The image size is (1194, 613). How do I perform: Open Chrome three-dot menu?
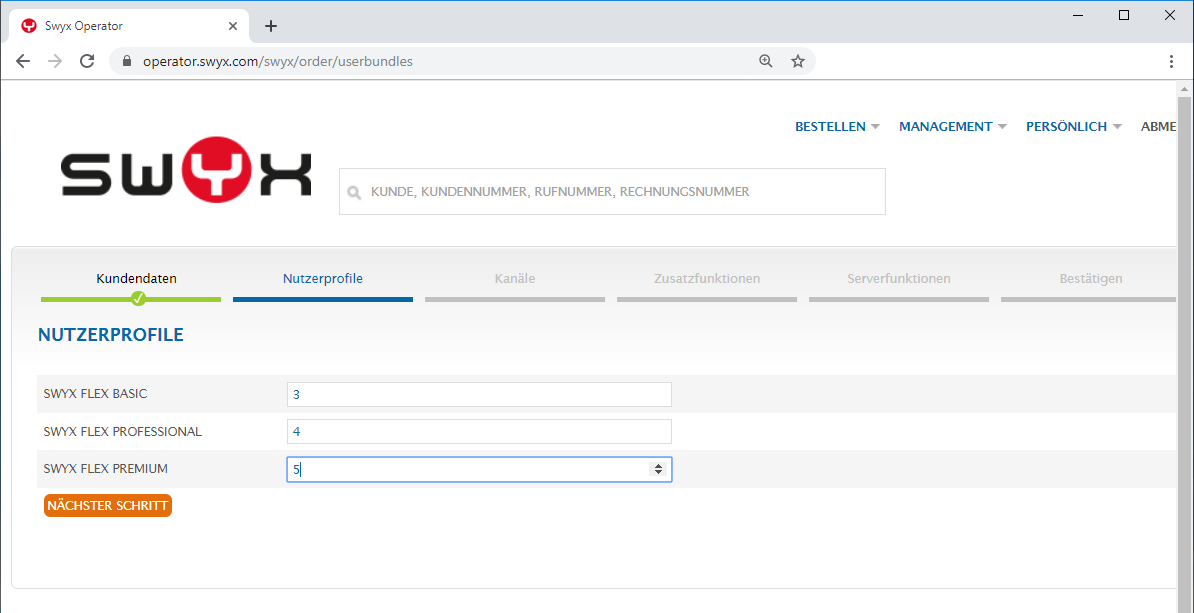(1171, 61)
